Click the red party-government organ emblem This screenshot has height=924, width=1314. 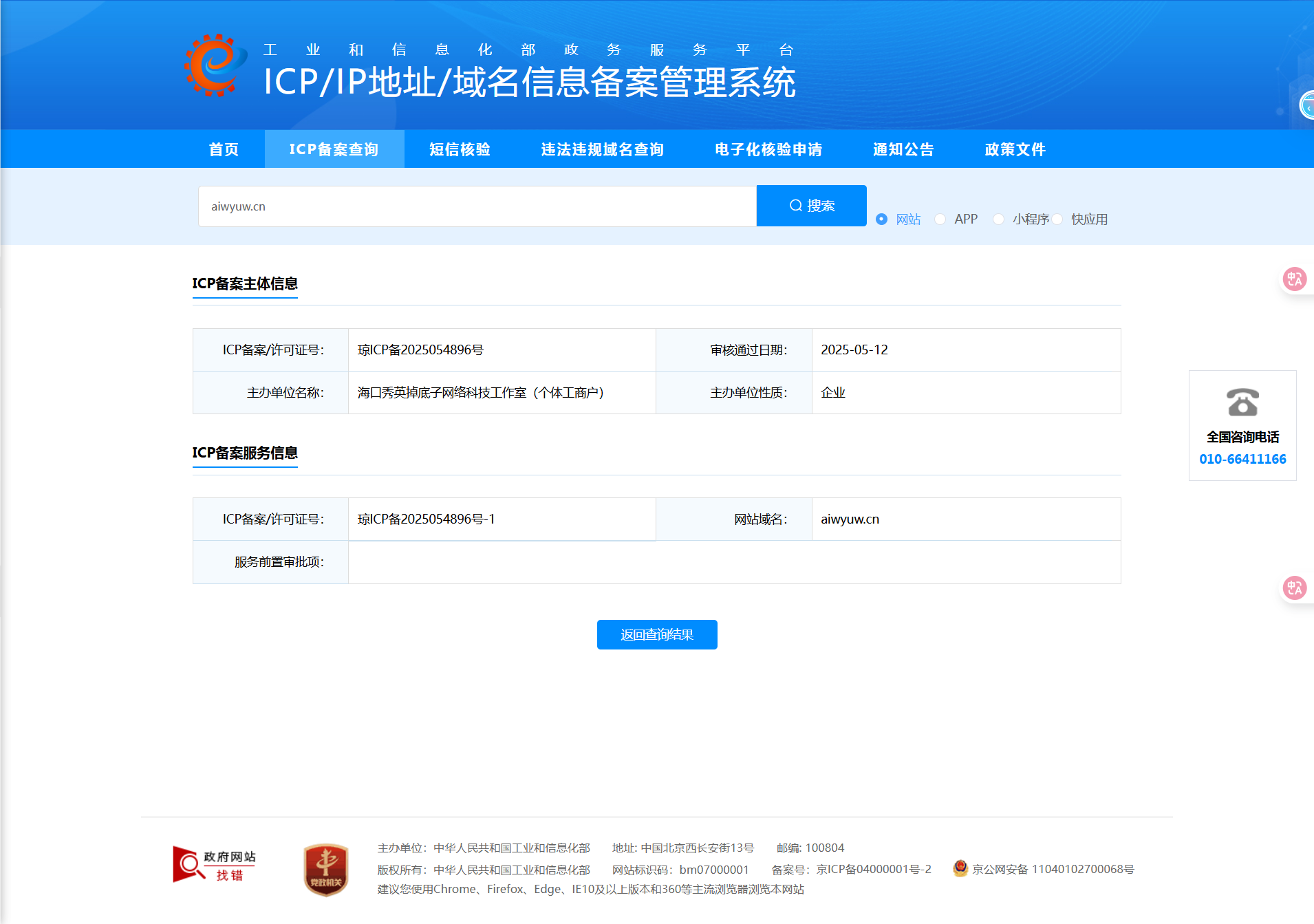pos(326,870)
